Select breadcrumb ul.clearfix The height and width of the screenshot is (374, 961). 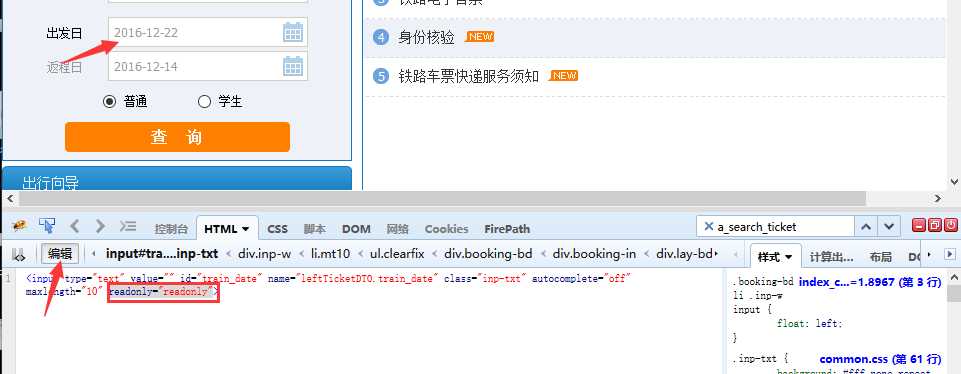pyautogui.click(x=397, y=254)
